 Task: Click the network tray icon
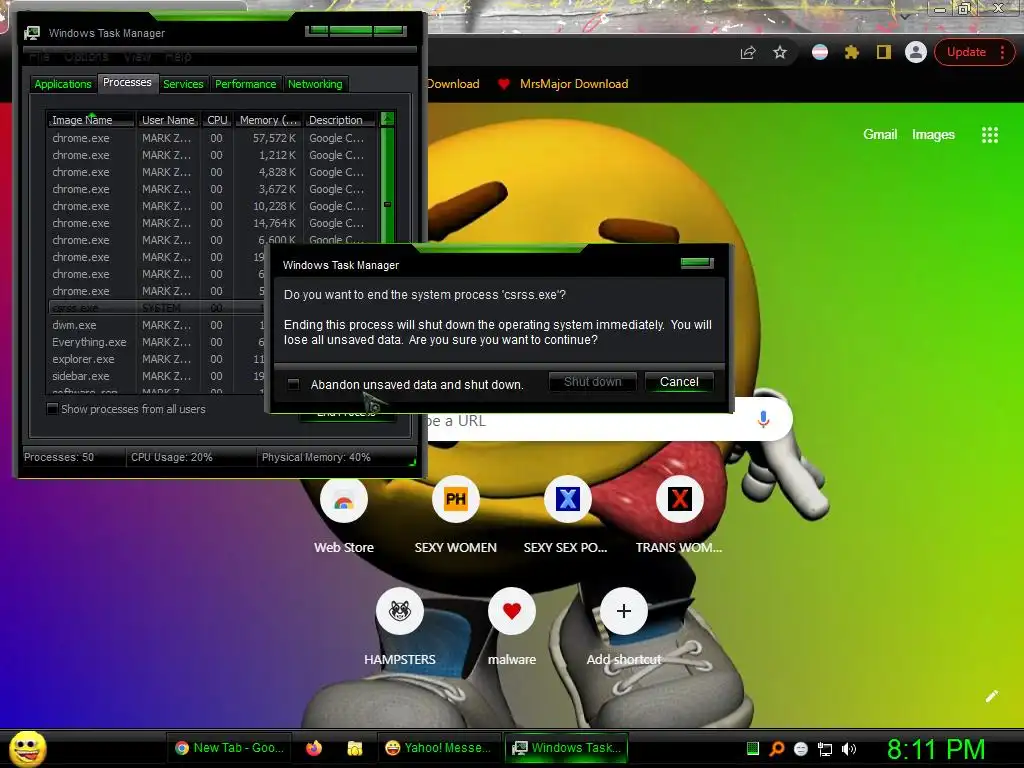825,749
